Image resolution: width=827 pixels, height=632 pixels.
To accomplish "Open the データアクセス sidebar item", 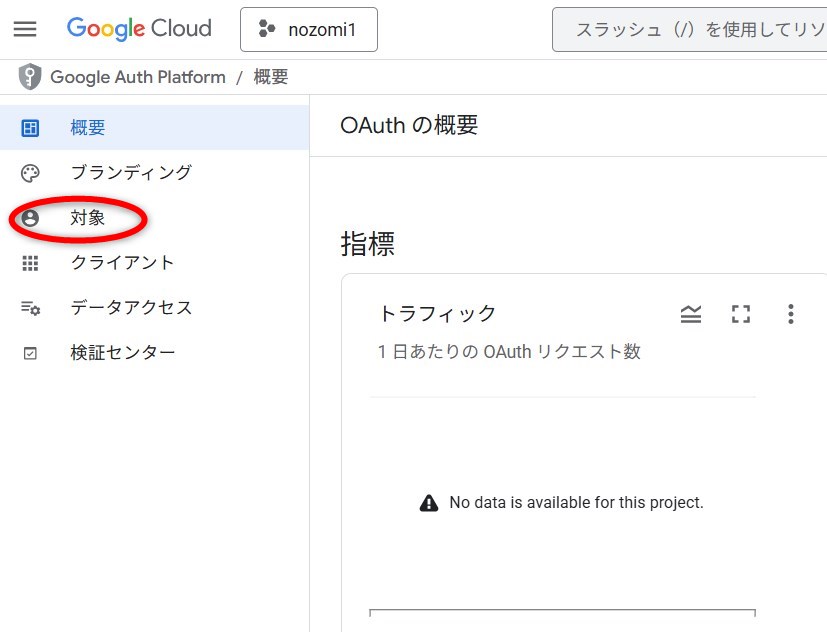I will click(131, 308).
